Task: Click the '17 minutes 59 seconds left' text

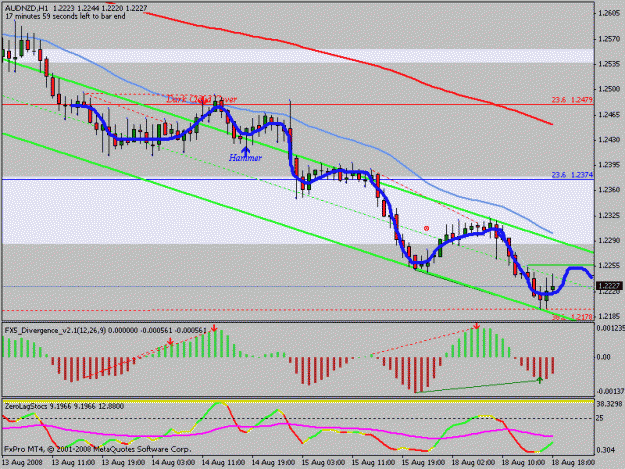Action: [x=65, y=16]
